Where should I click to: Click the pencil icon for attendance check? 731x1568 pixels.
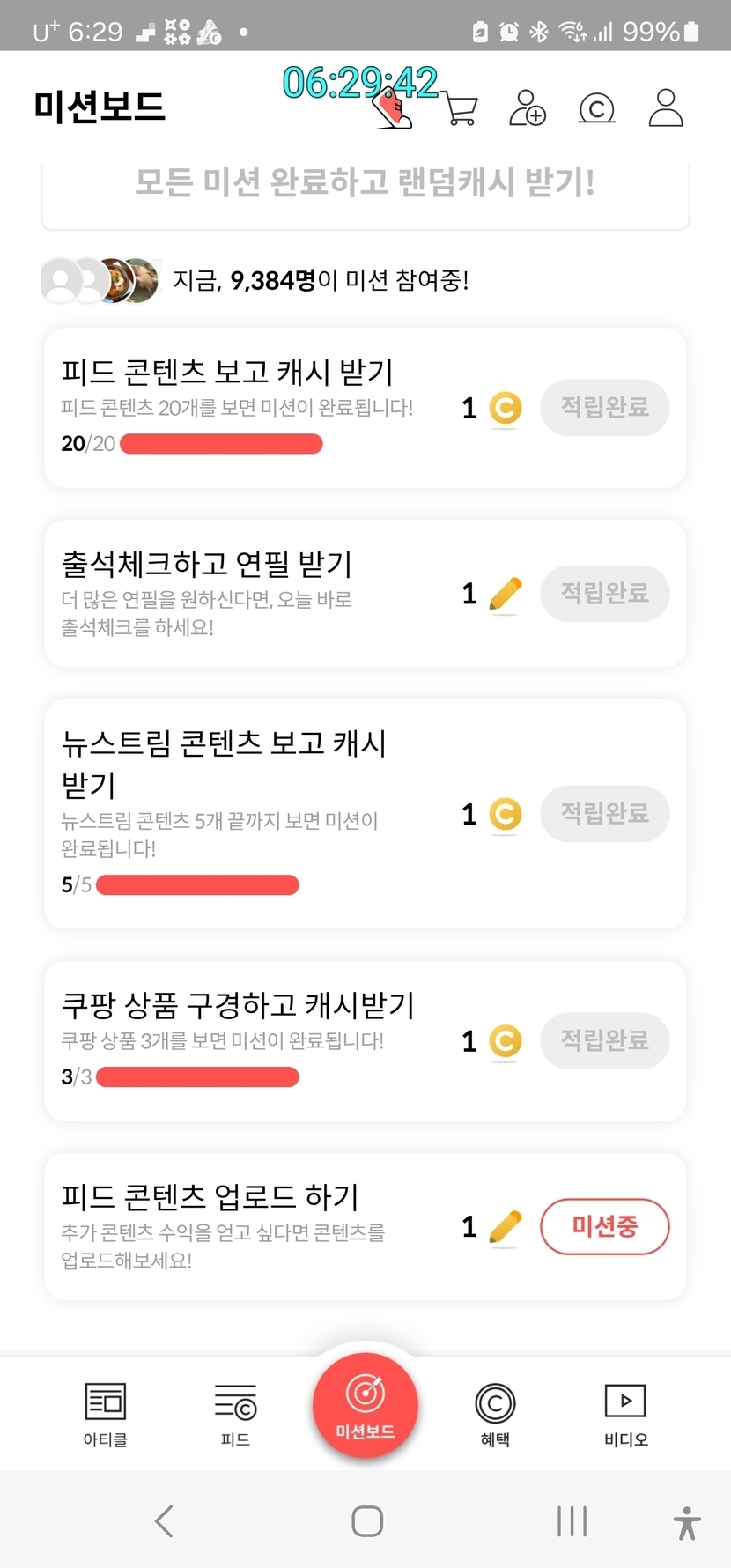(x=505, y=594)
